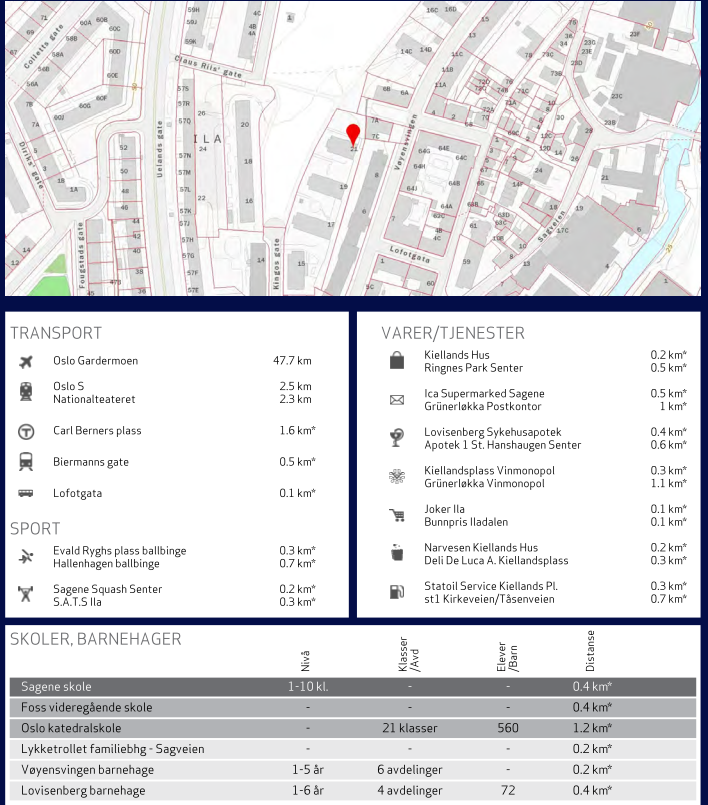
Task: Click the Kingos gate label on map
Action: click(276, 264)
